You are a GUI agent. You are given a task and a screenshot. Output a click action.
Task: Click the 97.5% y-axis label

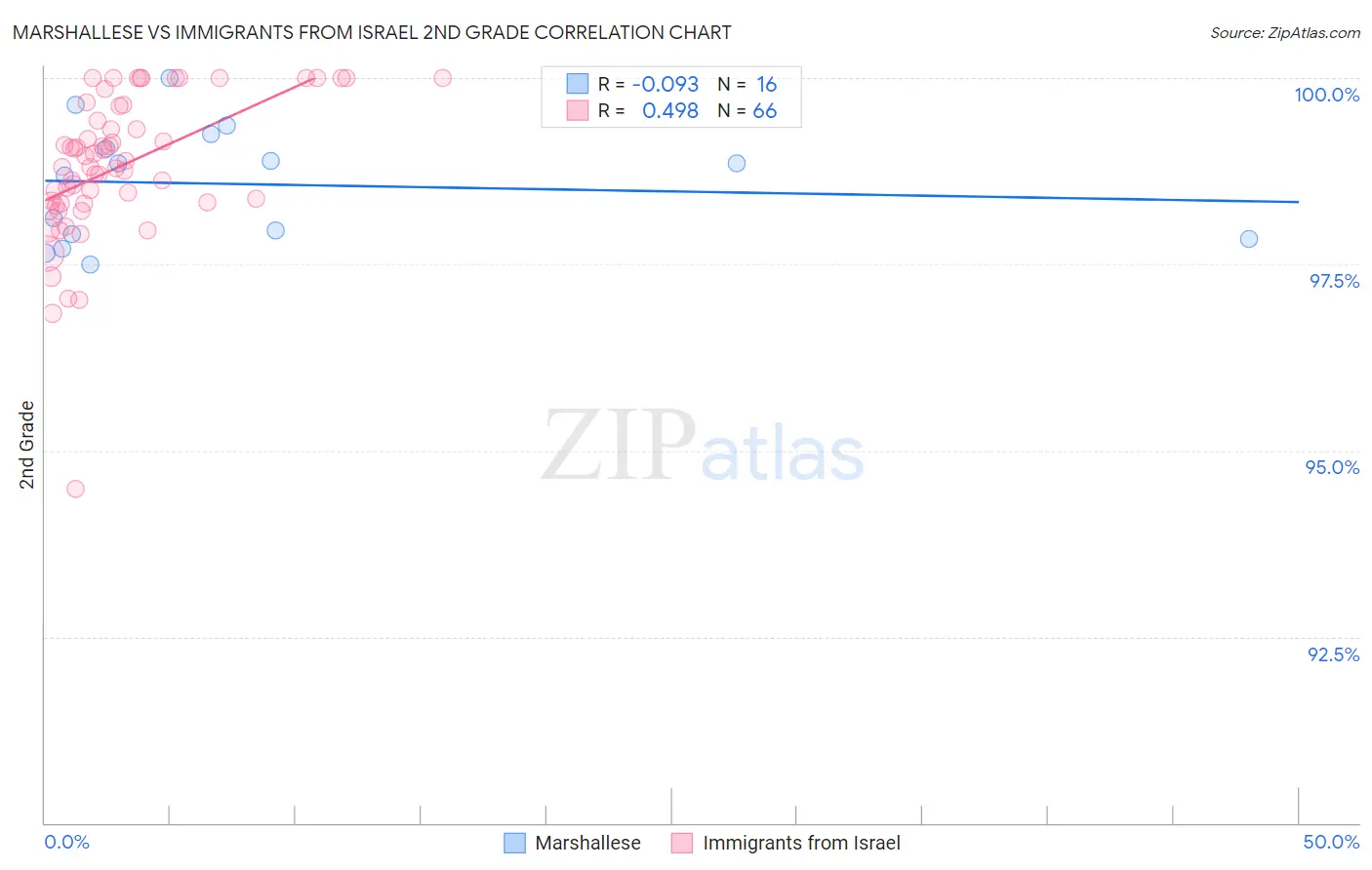point(1334,281)
